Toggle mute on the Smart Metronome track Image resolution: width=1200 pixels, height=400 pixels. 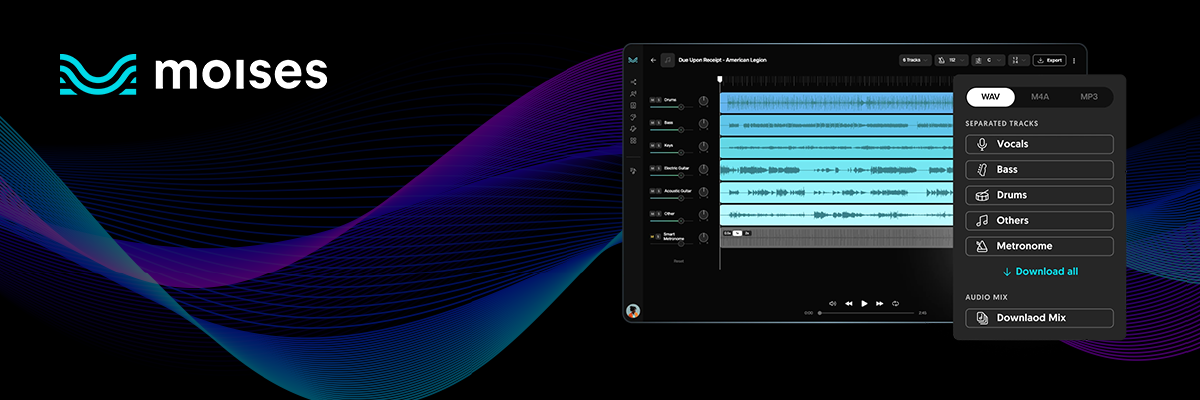(652, 236)
